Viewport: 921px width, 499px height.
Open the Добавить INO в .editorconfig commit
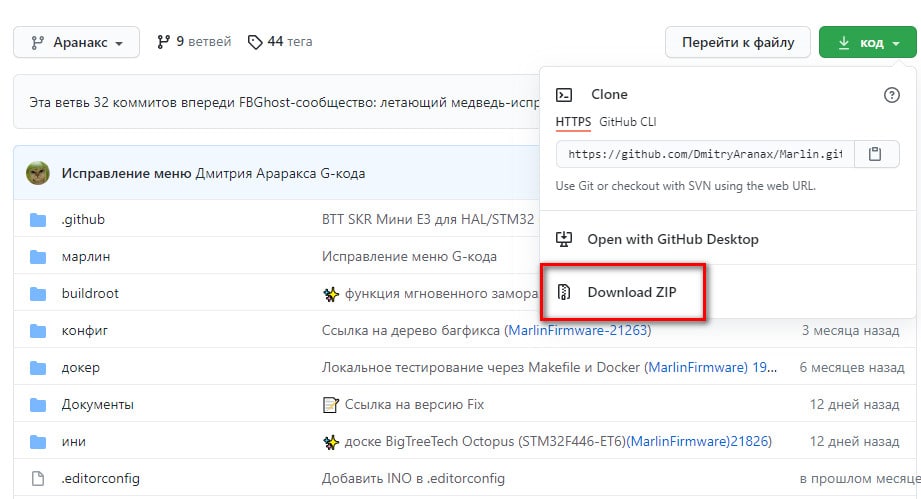tap(413, 478)
